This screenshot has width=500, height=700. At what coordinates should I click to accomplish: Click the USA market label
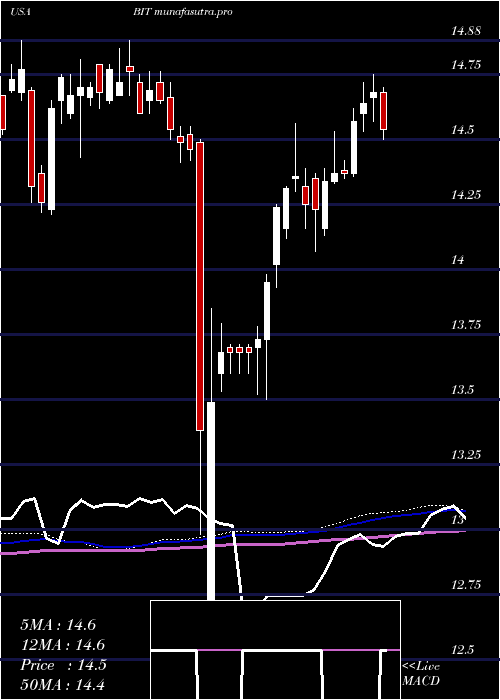pos(20,12)
